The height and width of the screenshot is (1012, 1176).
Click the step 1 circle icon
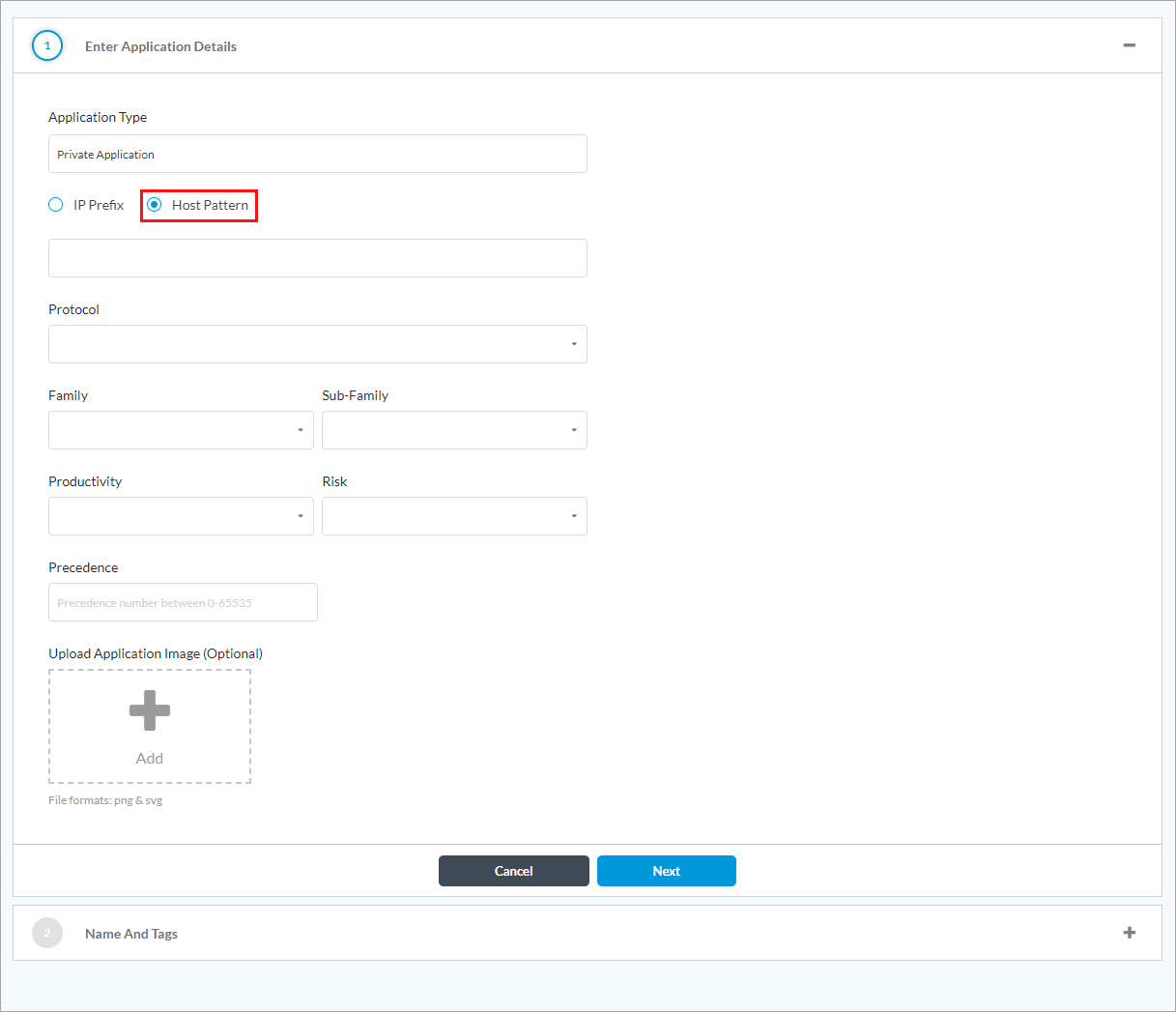pos(47,45)
